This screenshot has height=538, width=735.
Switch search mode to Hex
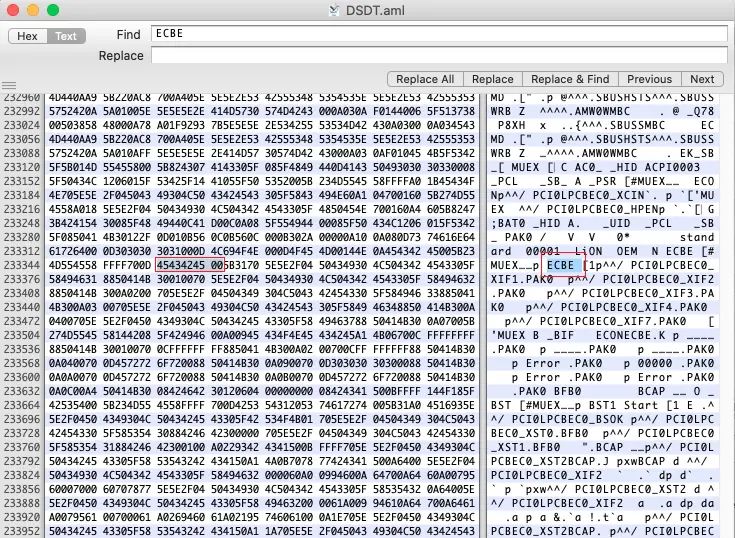pos(28,36)
